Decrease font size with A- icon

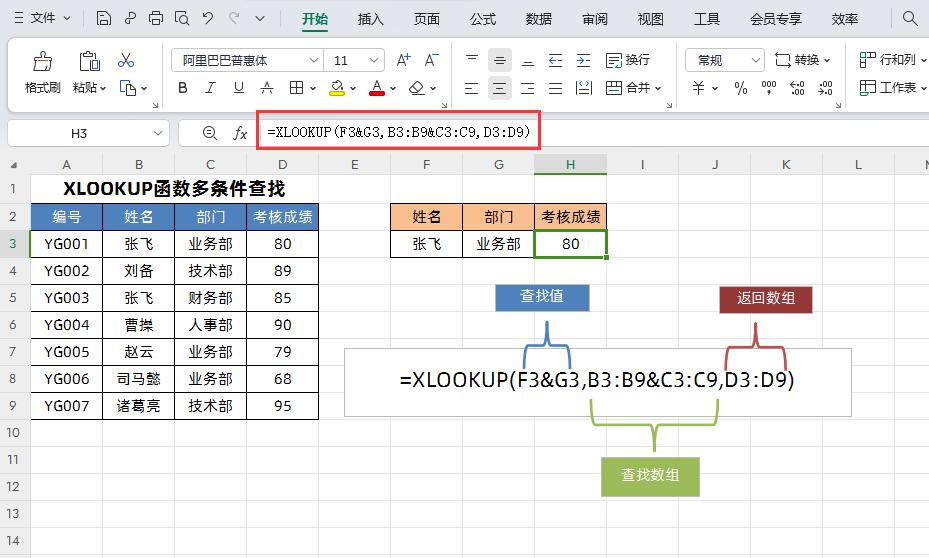pyautogui.click(x=431, y=60)
